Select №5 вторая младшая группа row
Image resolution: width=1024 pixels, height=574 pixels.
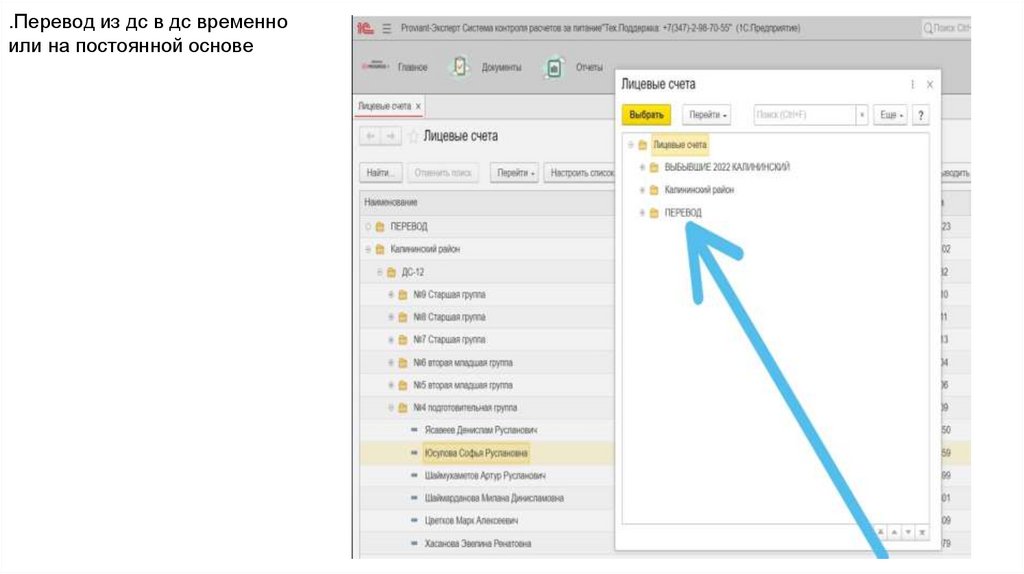point(487,385)
